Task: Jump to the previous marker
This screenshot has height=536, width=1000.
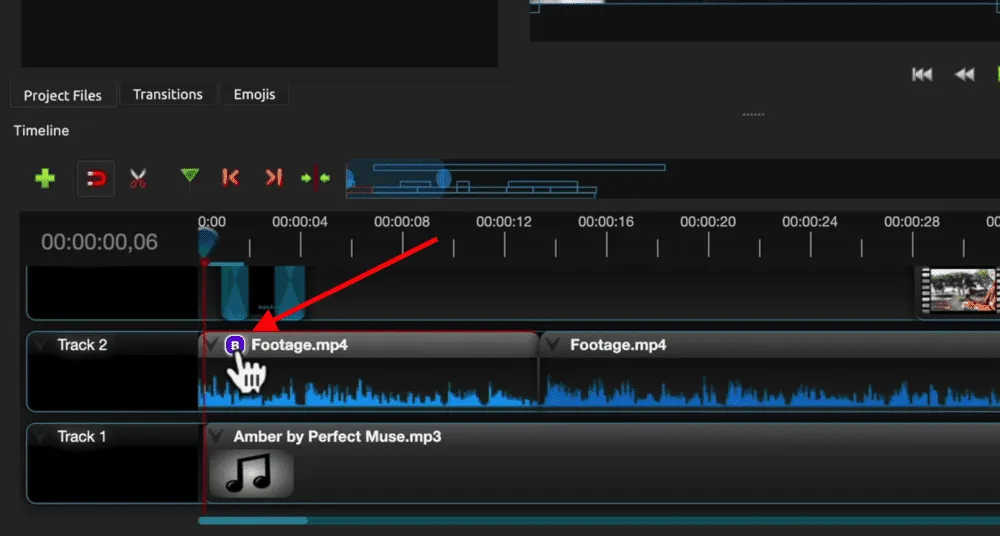Action: pyautogui.click(x=230, y=178)
